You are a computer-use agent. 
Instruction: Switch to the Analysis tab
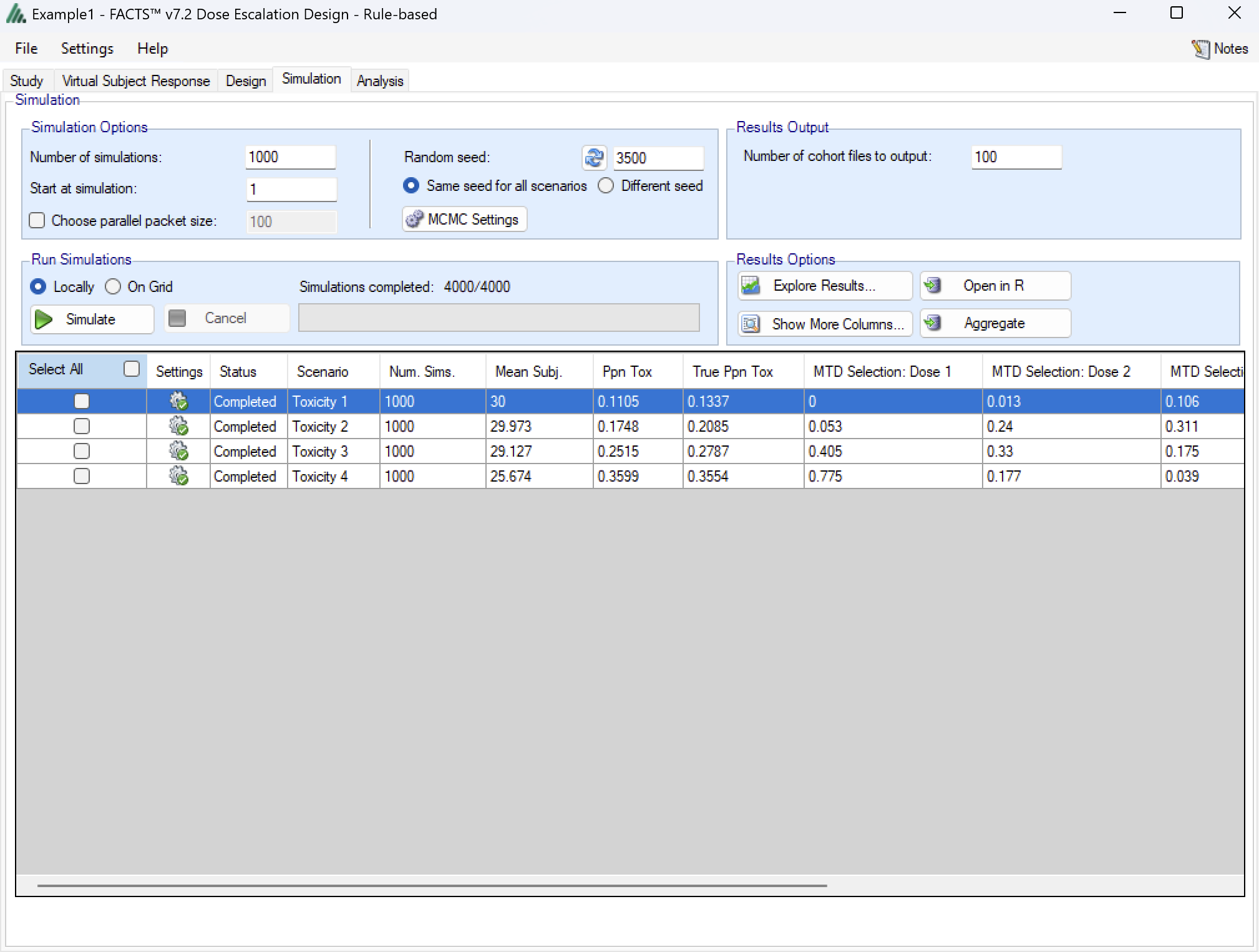point(379,81)
